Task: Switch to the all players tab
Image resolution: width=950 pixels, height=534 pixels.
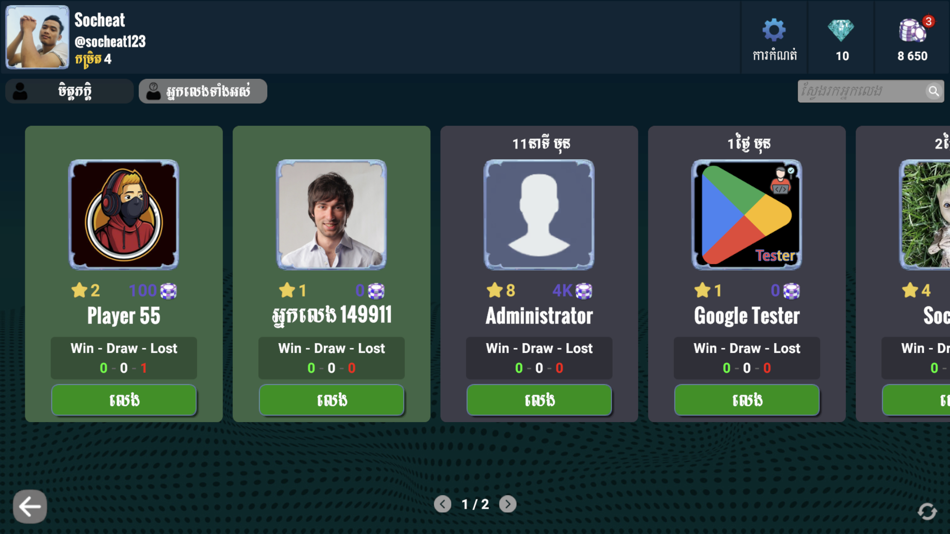Action: pos(203,92)
